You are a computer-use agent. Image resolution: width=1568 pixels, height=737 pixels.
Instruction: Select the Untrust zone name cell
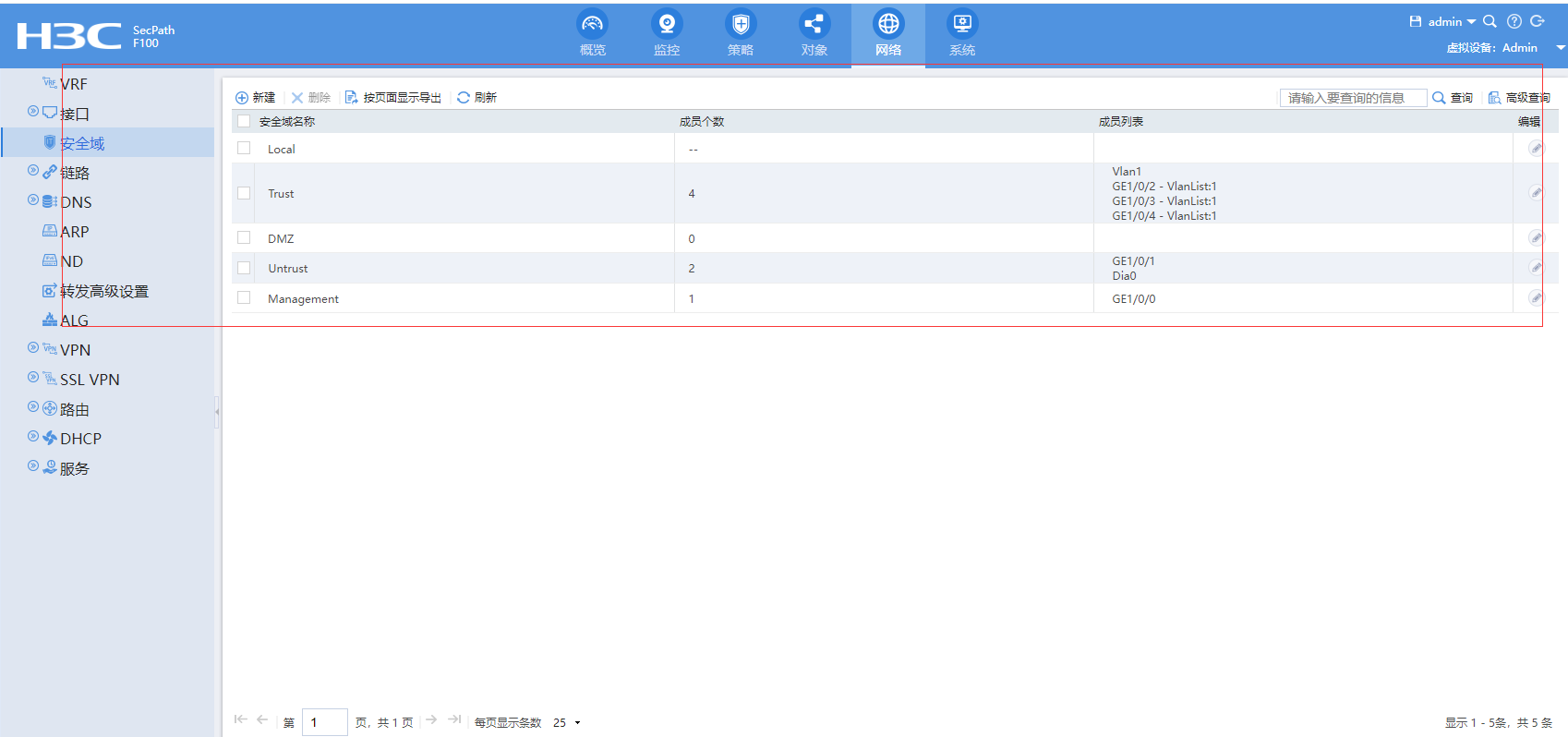click(288, 268)
